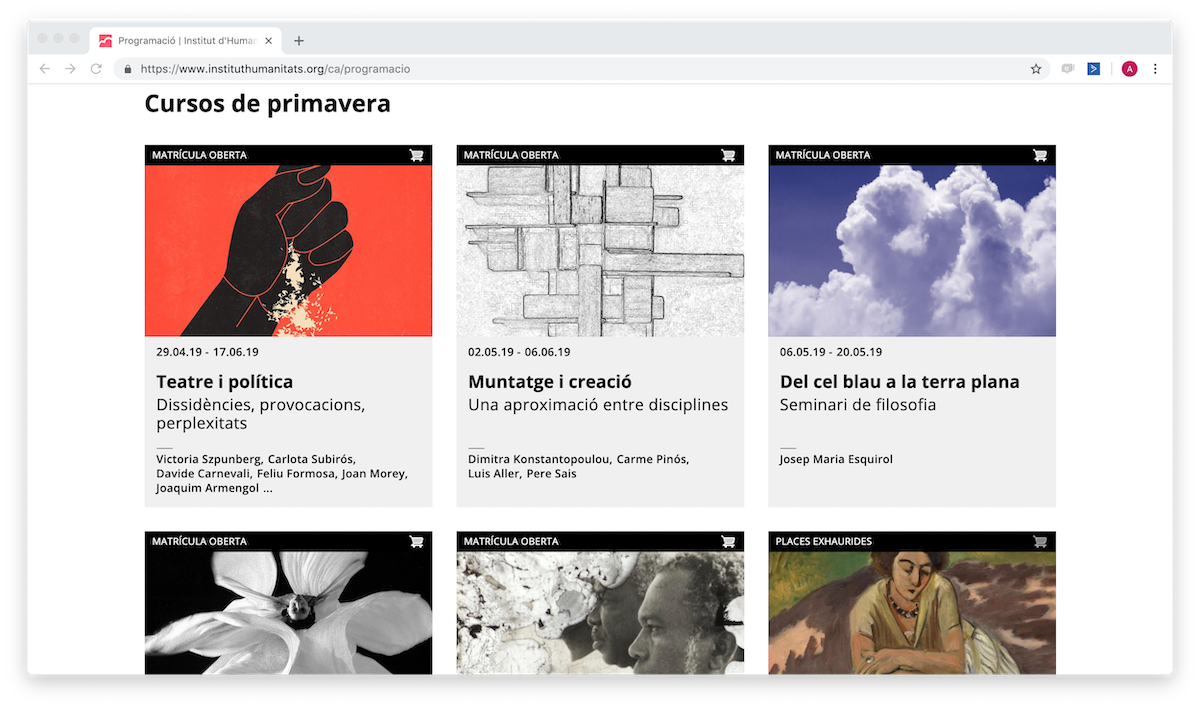Reload the page using the refresh icon
The width and height of the screenshot is (1200, 708).
tap(96, 69)
